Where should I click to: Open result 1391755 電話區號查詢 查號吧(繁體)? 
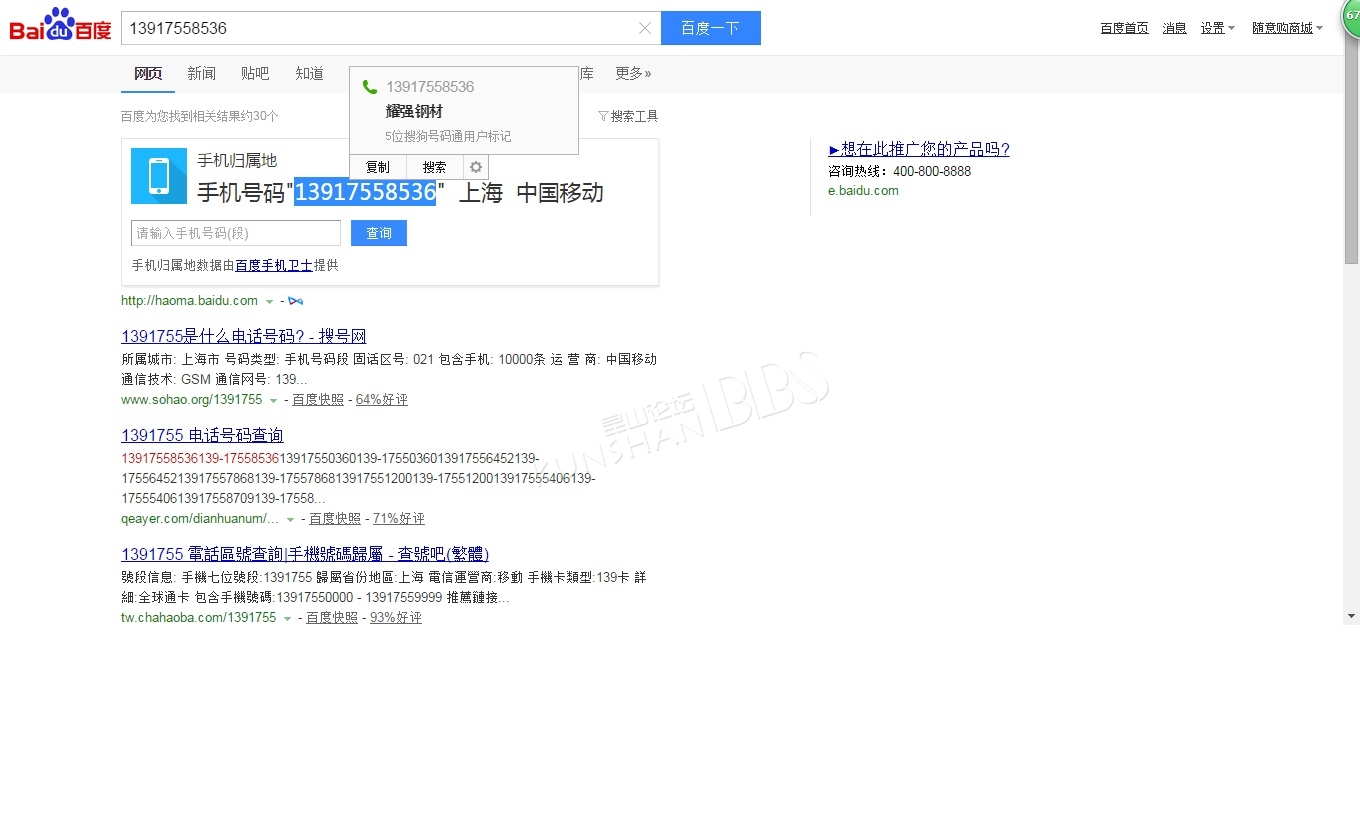(305, 554)
